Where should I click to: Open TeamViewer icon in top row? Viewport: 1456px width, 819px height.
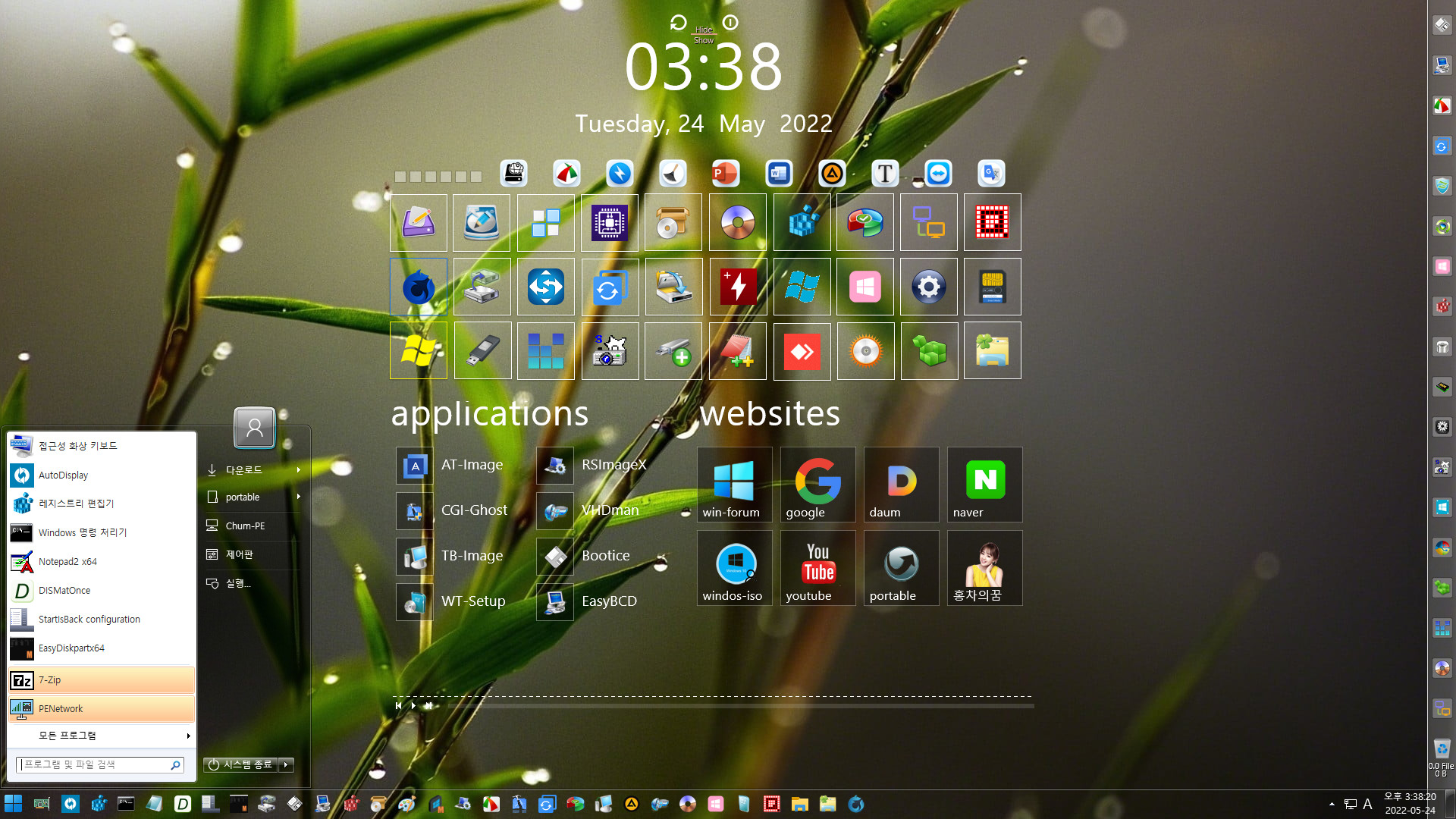(938, 174)
